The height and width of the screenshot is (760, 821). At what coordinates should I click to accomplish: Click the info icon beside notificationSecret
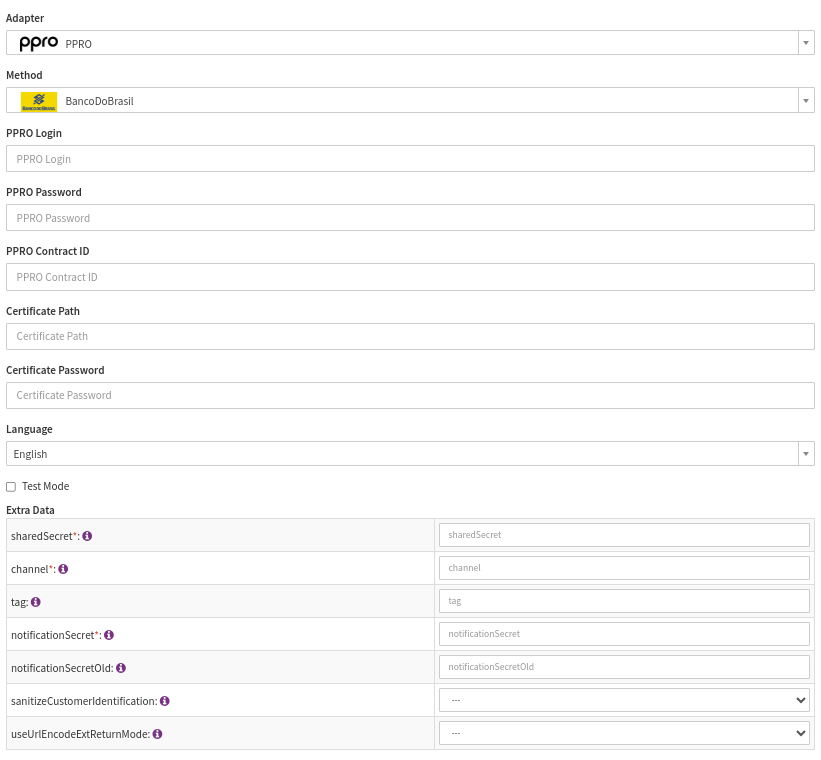tap(109, 635)
